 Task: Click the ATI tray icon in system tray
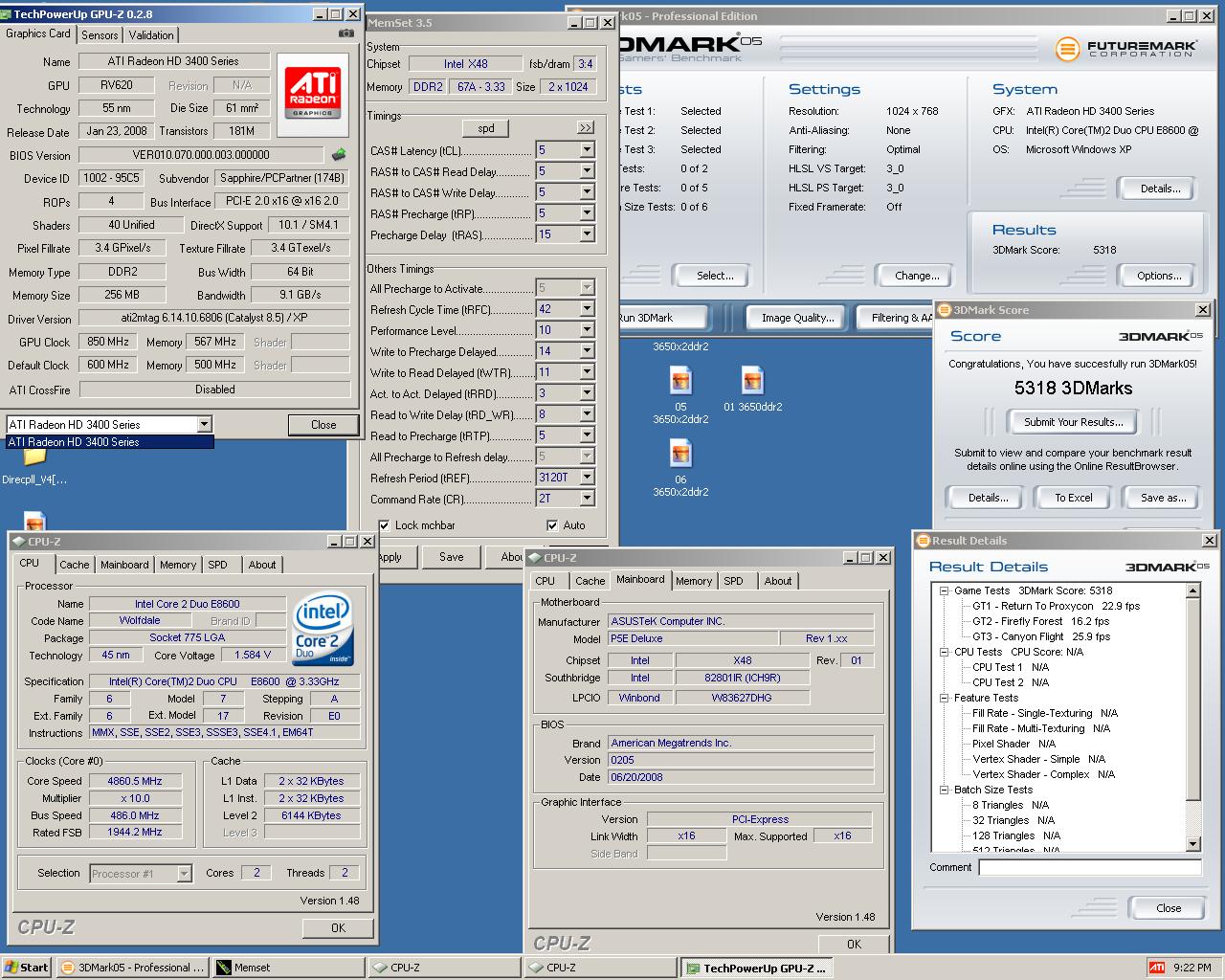[x=1156, y=968]
